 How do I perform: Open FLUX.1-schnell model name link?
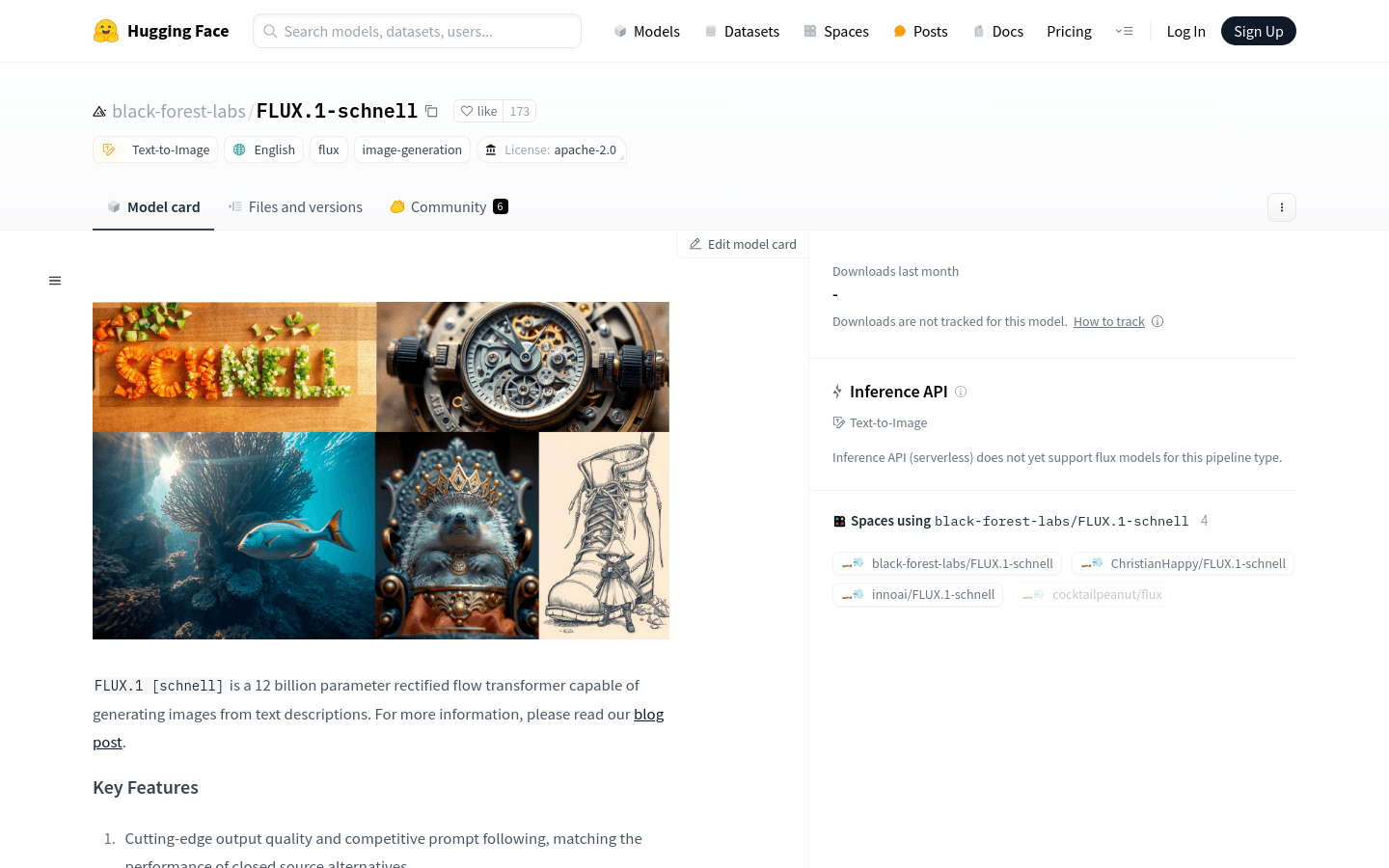point(337,111)
